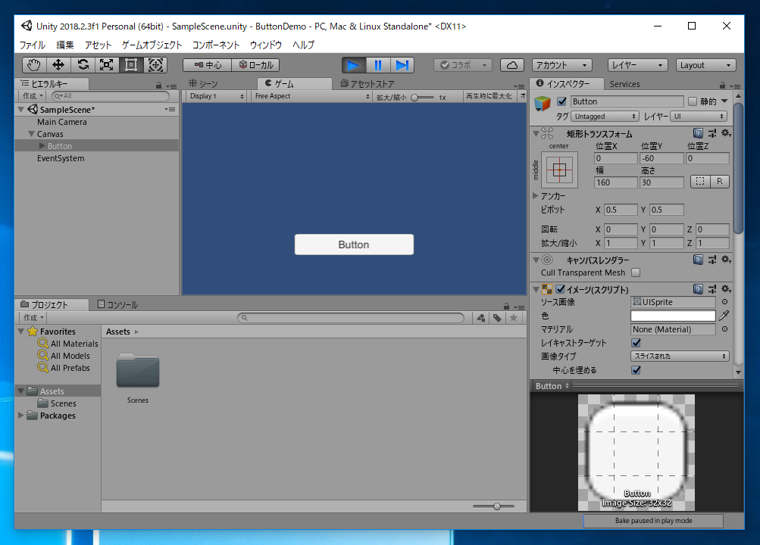The width and height of the screenshot is (760, 545).
Task: Select the combined Transform tool
Action: tap(155, 65)
